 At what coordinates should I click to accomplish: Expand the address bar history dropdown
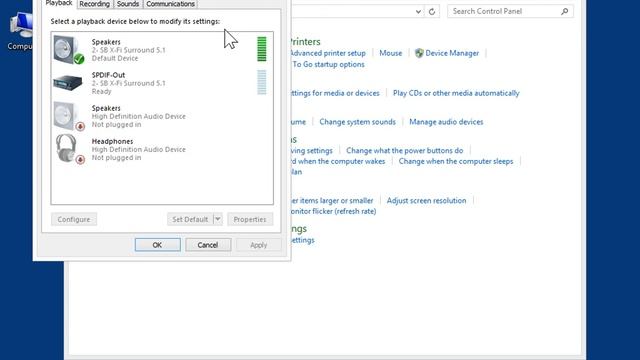point(418,11)
